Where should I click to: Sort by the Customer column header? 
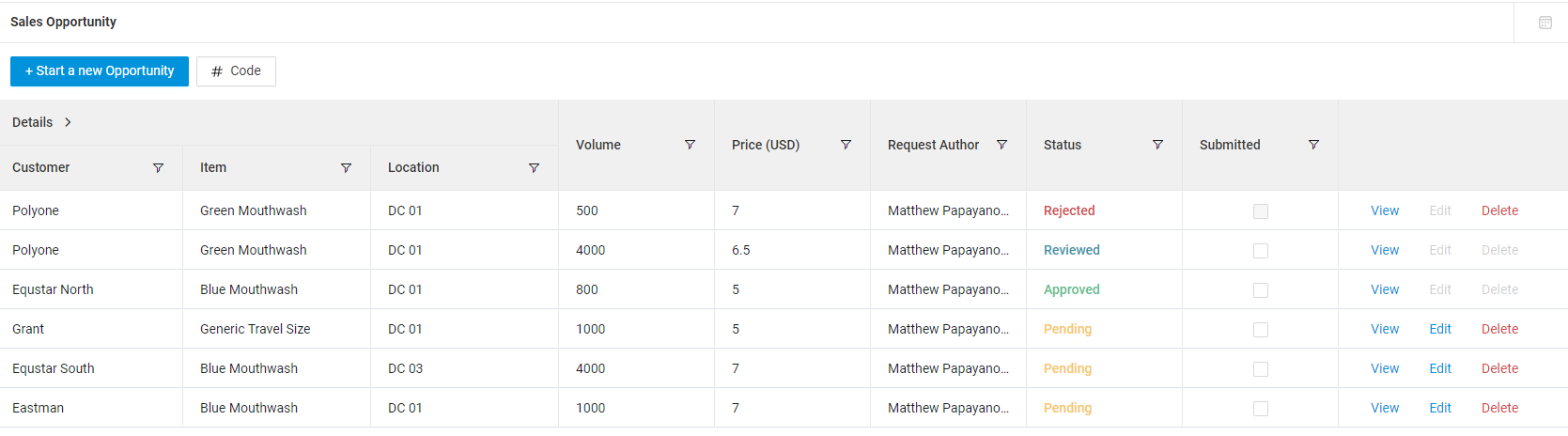point(41,167)
